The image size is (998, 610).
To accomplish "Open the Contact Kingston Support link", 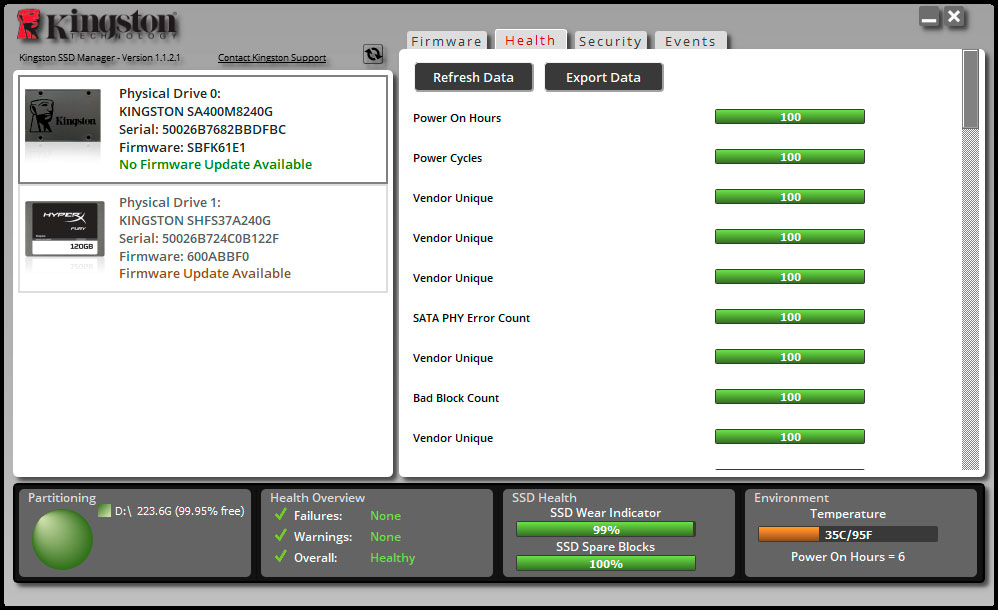I will coord(272,58).
